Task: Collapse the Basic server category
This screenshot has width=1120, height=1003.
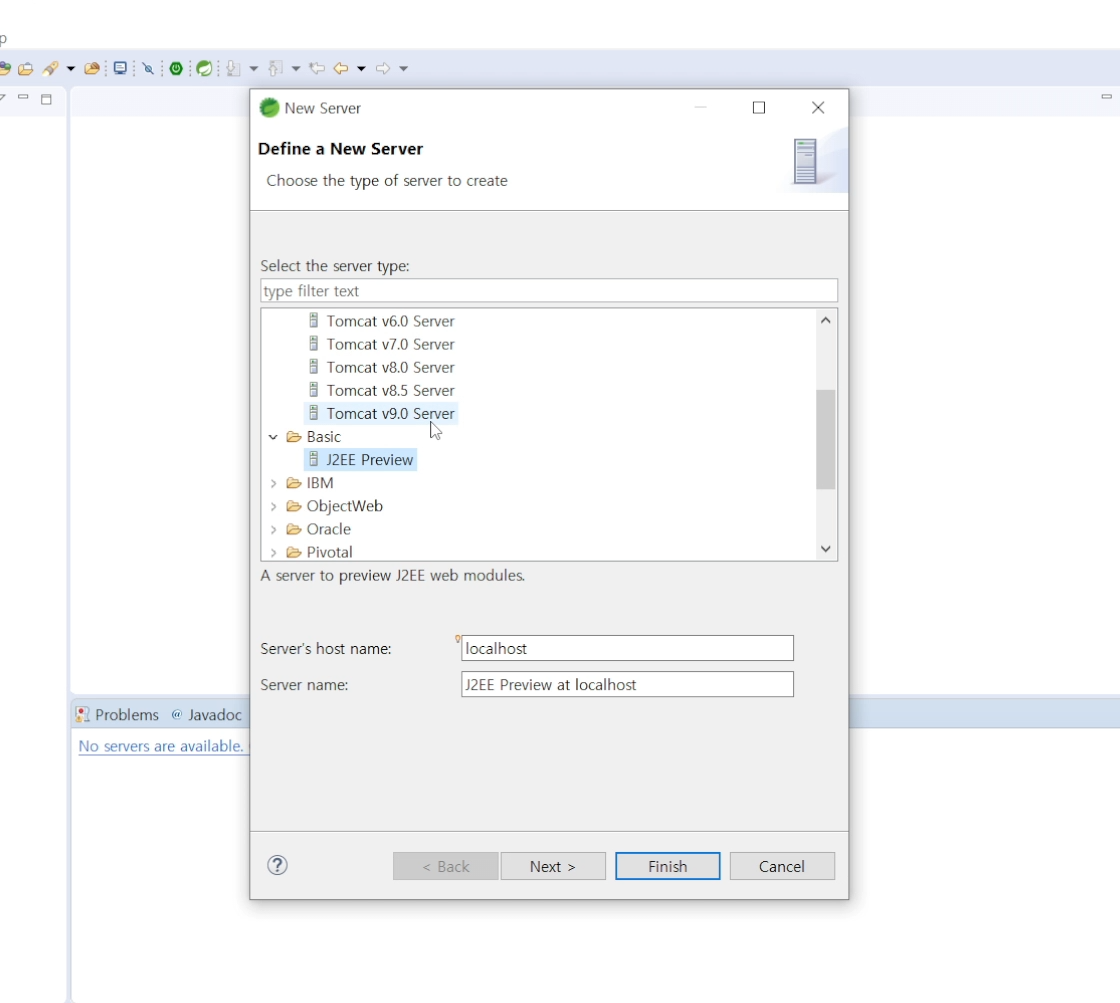Action: [273, 436]
